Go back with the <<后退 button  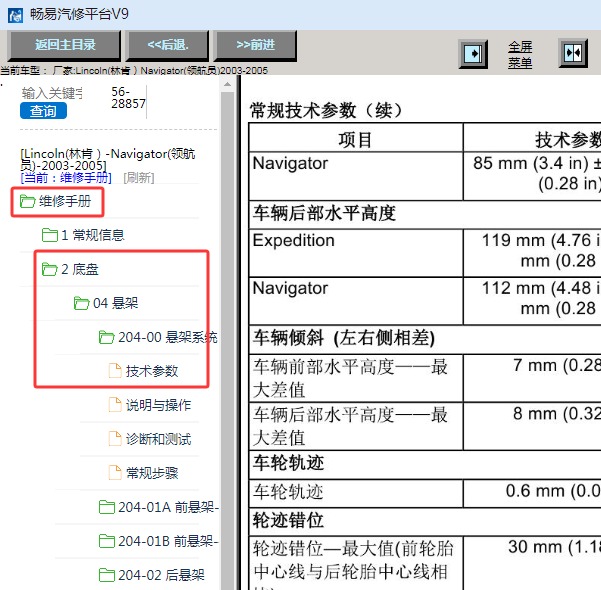[x=168, y=45]
